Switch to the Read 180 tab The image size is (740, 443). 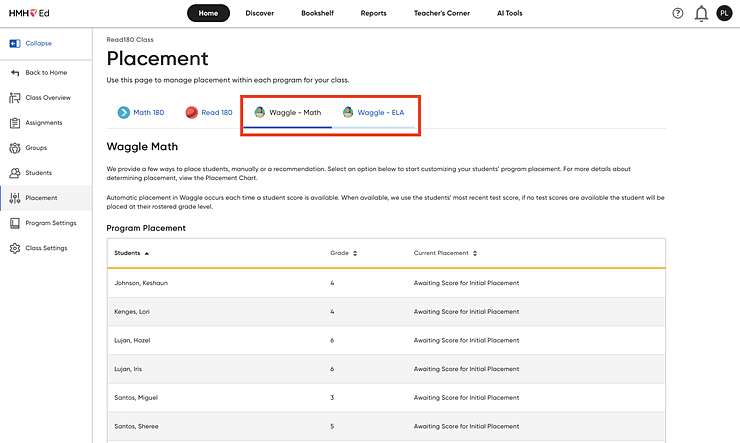(209, 112)
